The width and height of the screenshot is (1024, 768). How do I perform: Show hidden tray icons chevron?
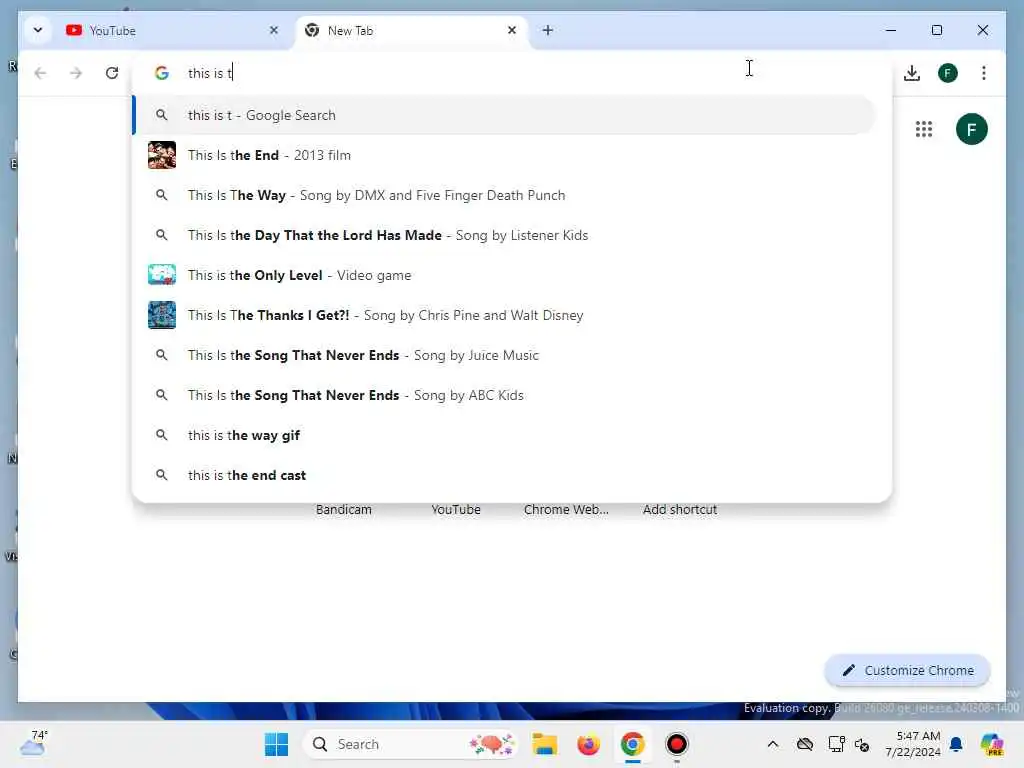click(773, 744)
